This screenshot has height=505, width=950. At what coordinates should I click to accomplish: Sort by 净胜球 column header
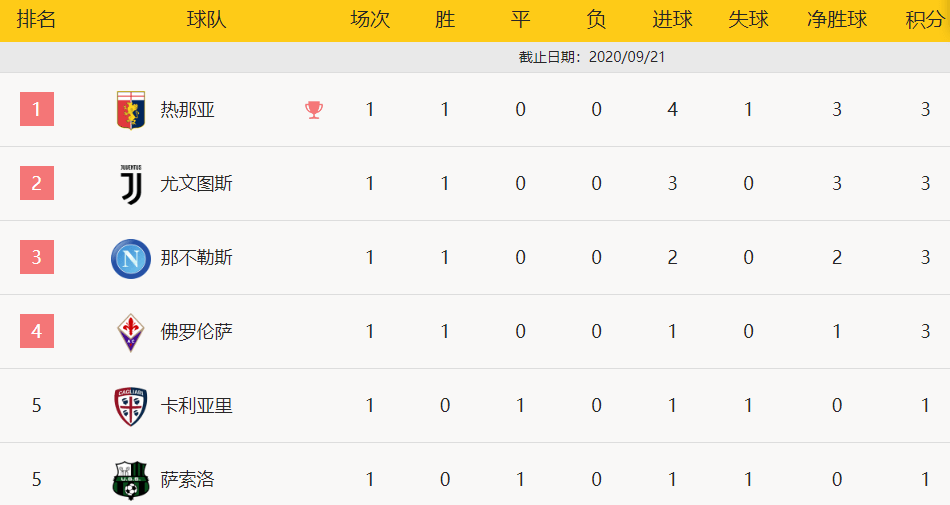(x=837, y=19)
